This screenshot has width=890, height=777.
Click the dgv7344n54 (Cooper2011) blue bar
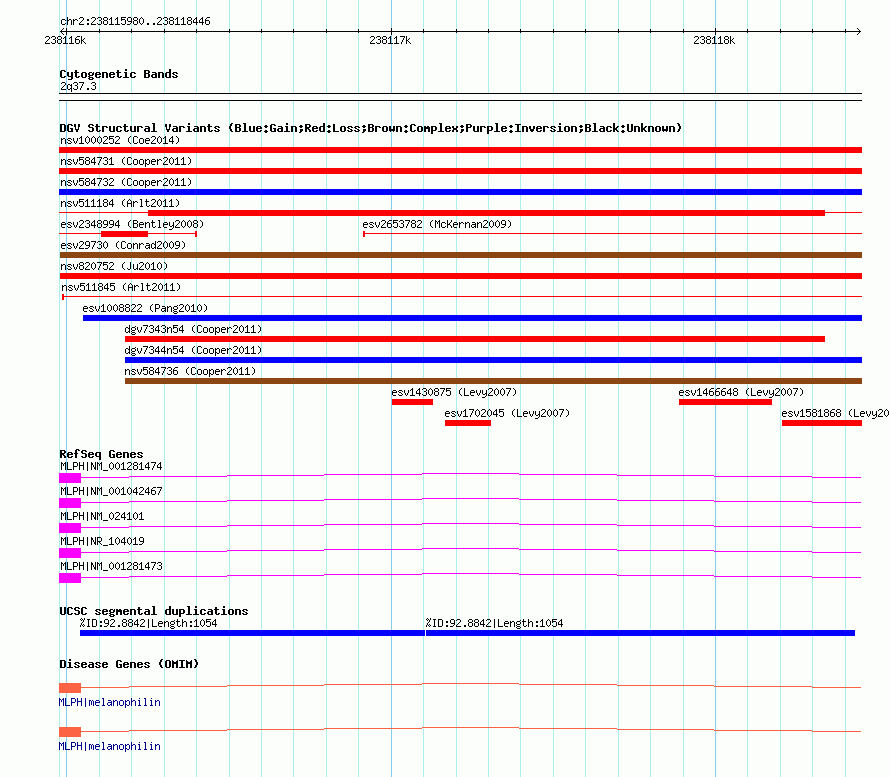[x=493, y=360]
